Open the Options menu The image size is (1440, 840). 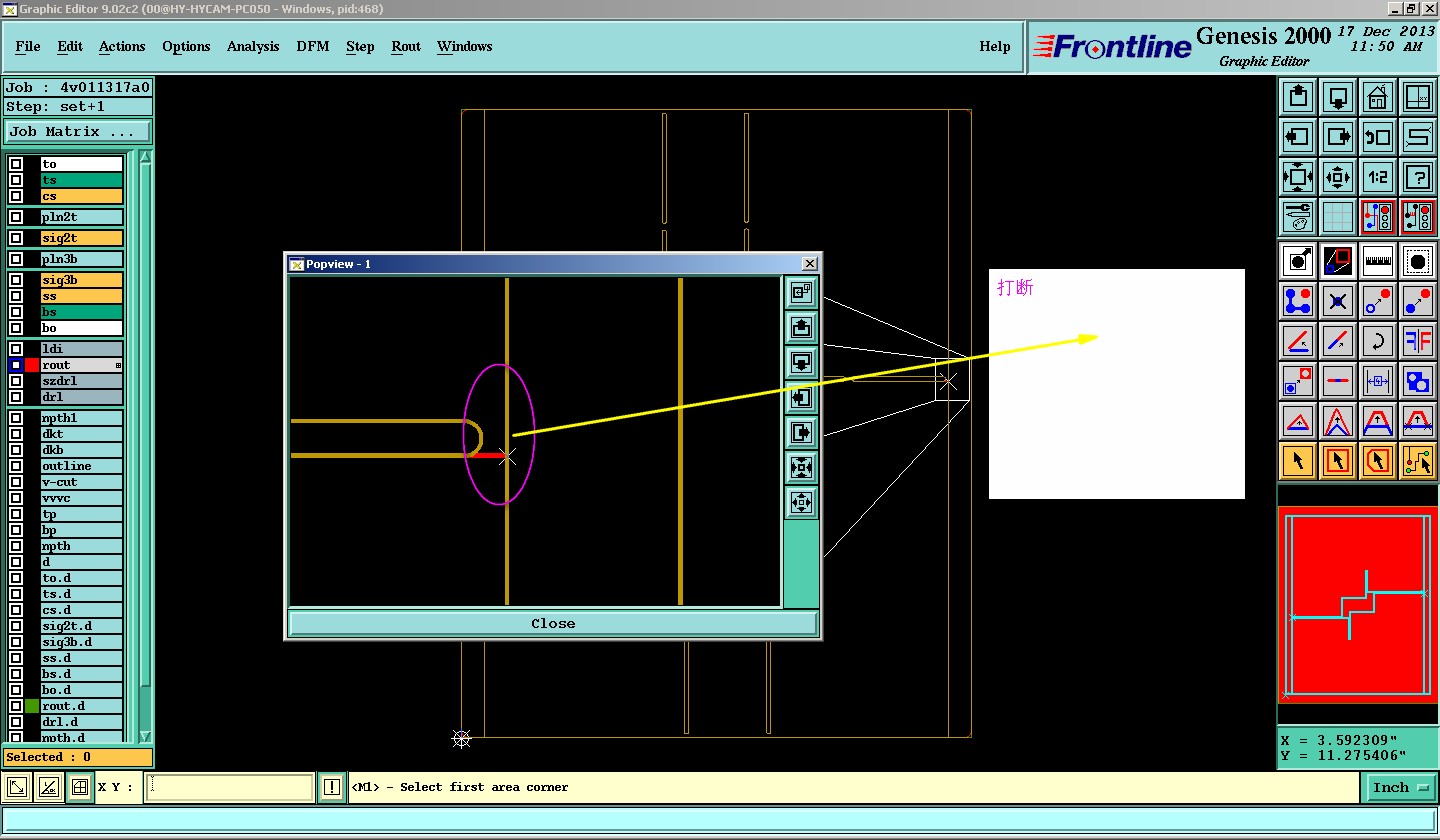coord(186,46)
